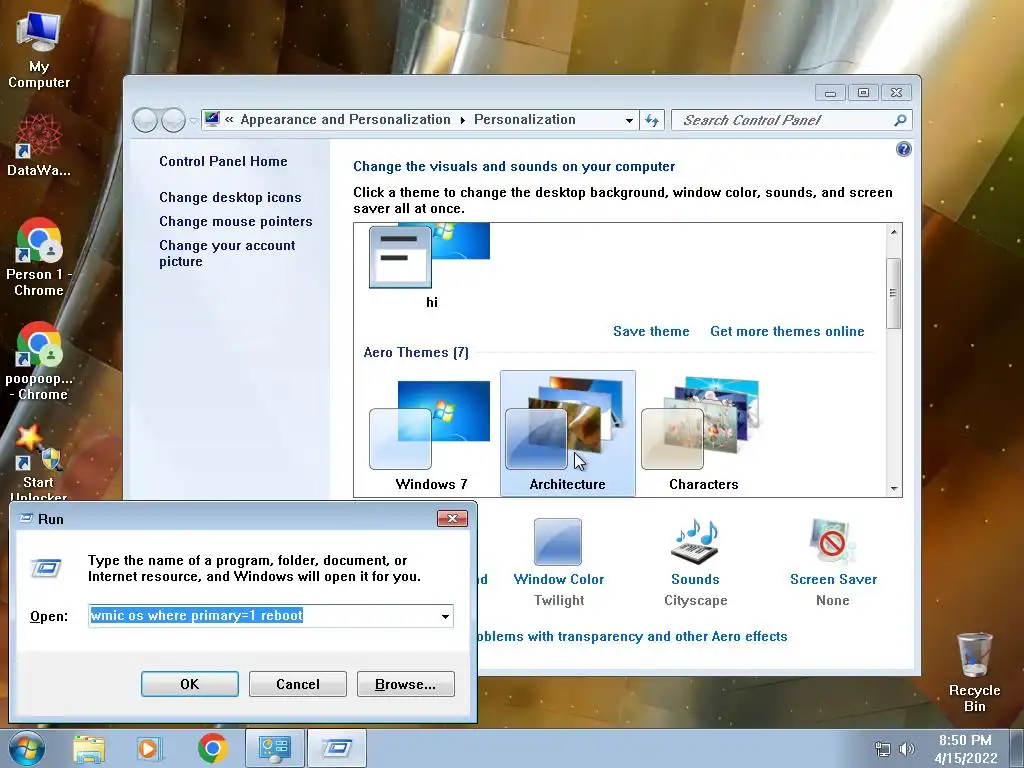
Task: Click Change your account picture link
Action: pos(227,253)
